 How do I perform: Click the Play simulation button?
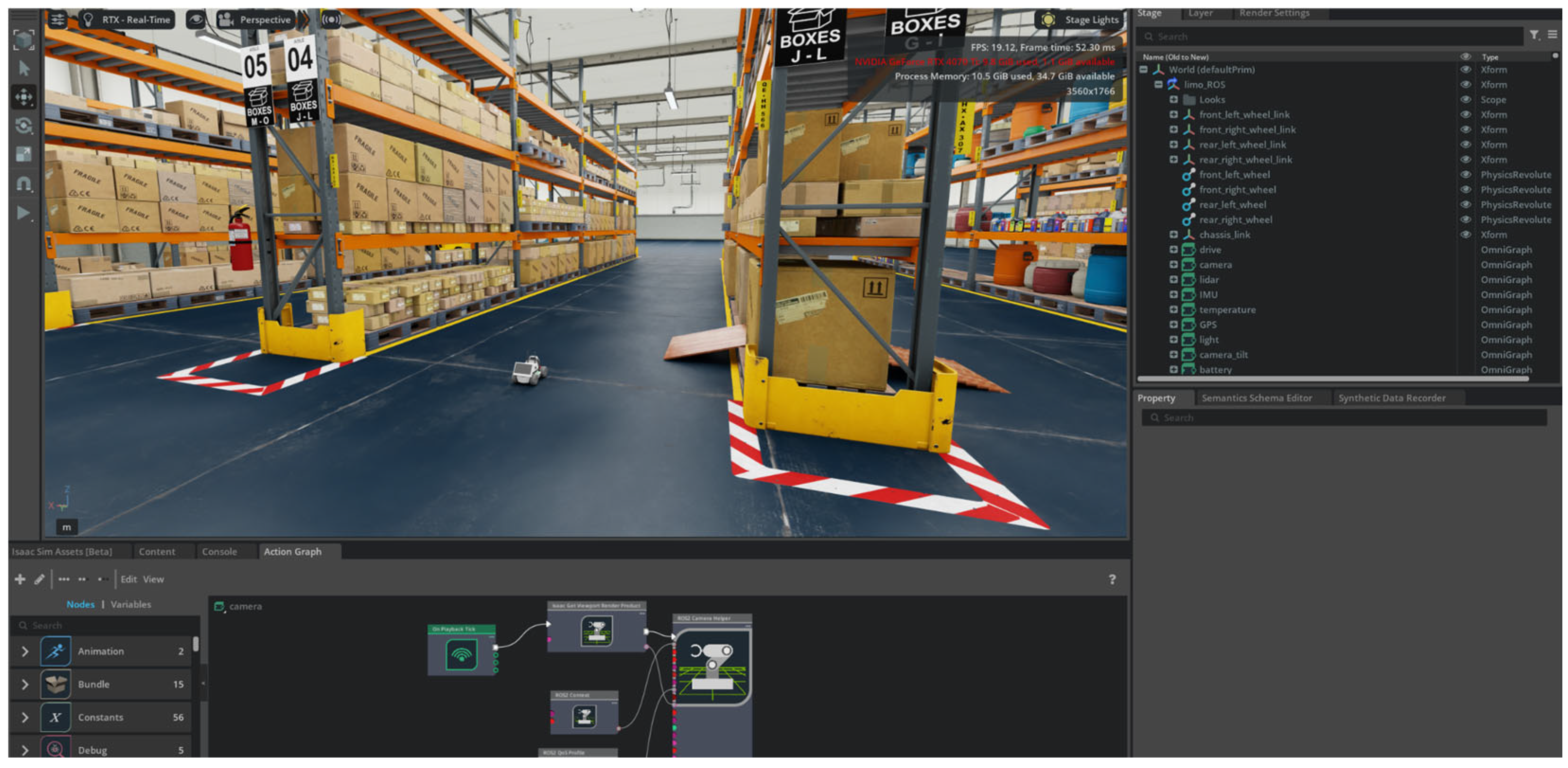click(24, 213)
